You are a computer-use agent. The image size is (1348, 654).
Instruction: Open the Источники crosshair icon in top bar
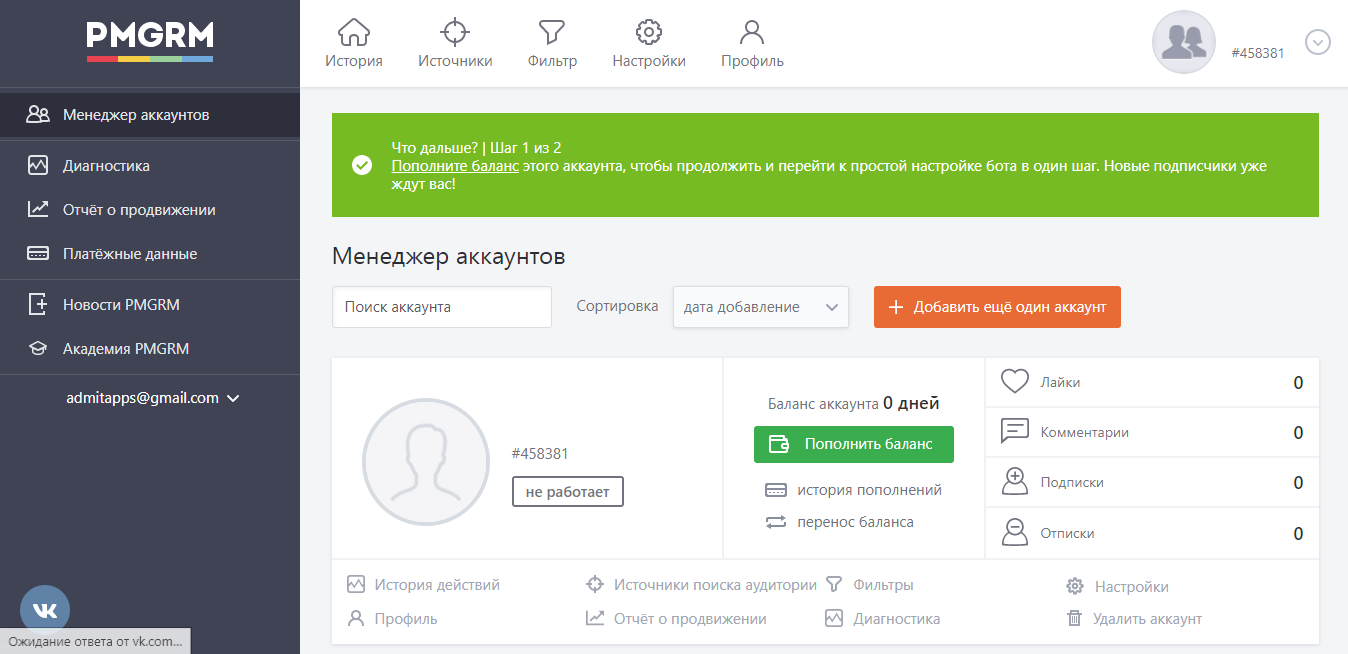(455, 32)
